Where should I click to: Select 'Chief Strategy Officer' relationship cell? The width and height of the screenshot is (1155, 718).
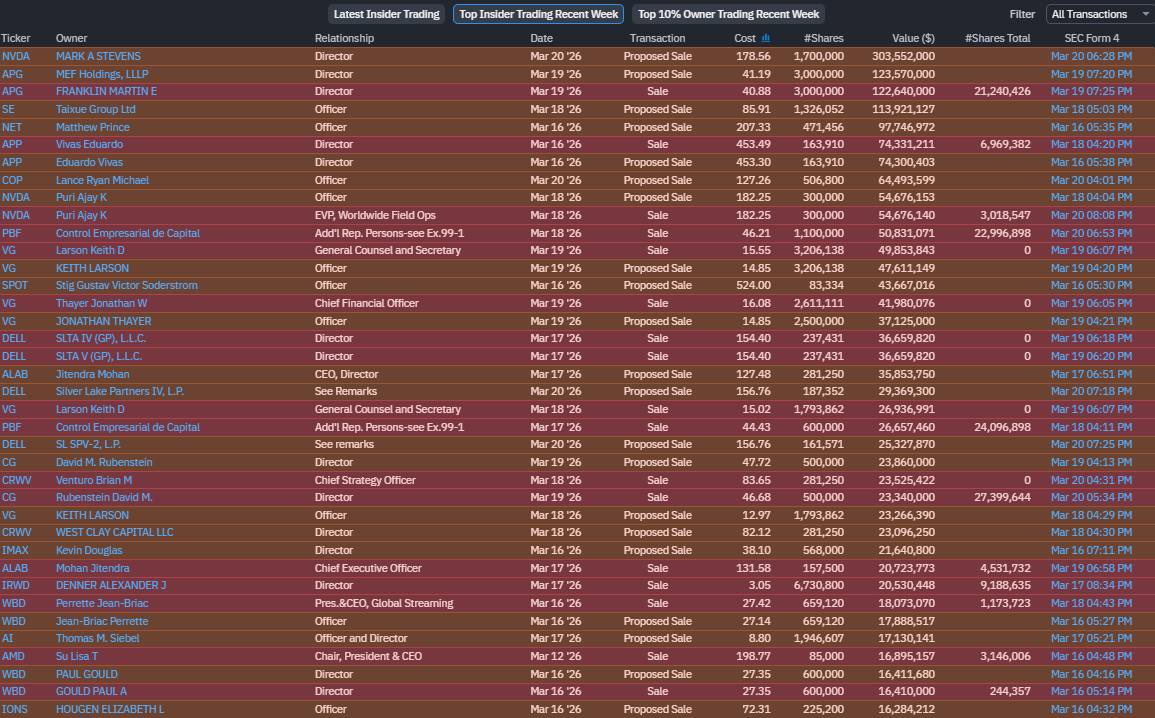365,479
